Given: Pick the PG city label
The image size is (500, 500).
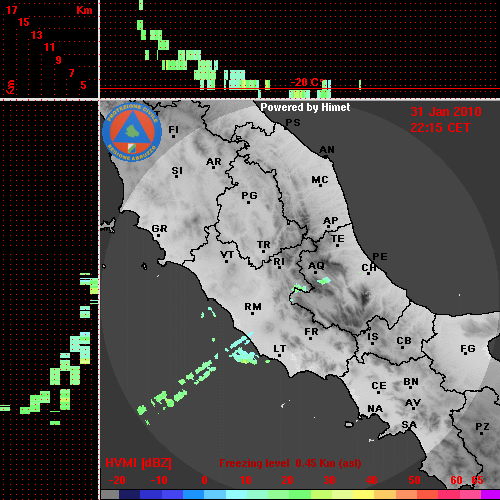Looking at the screenshot, I should (249, 195).
